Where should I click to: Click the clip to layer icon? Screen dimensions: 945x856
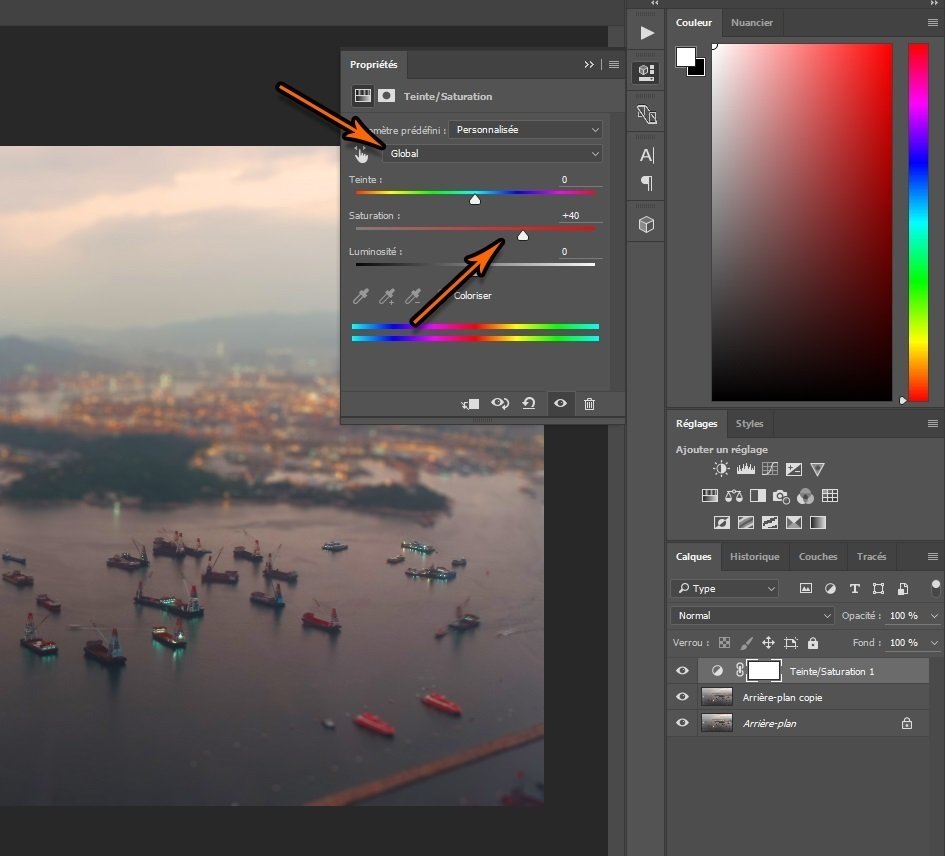pyautogui.click(x=470, y=404)
